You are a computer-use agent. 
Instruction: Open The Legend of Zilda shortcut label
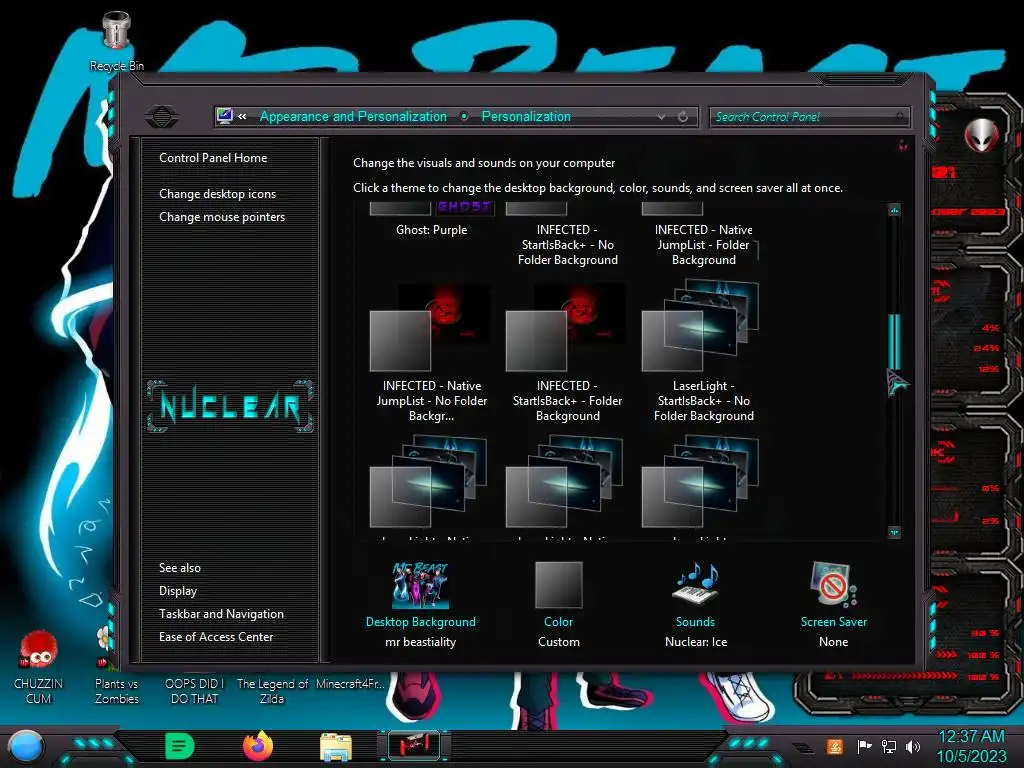(272, 691)
